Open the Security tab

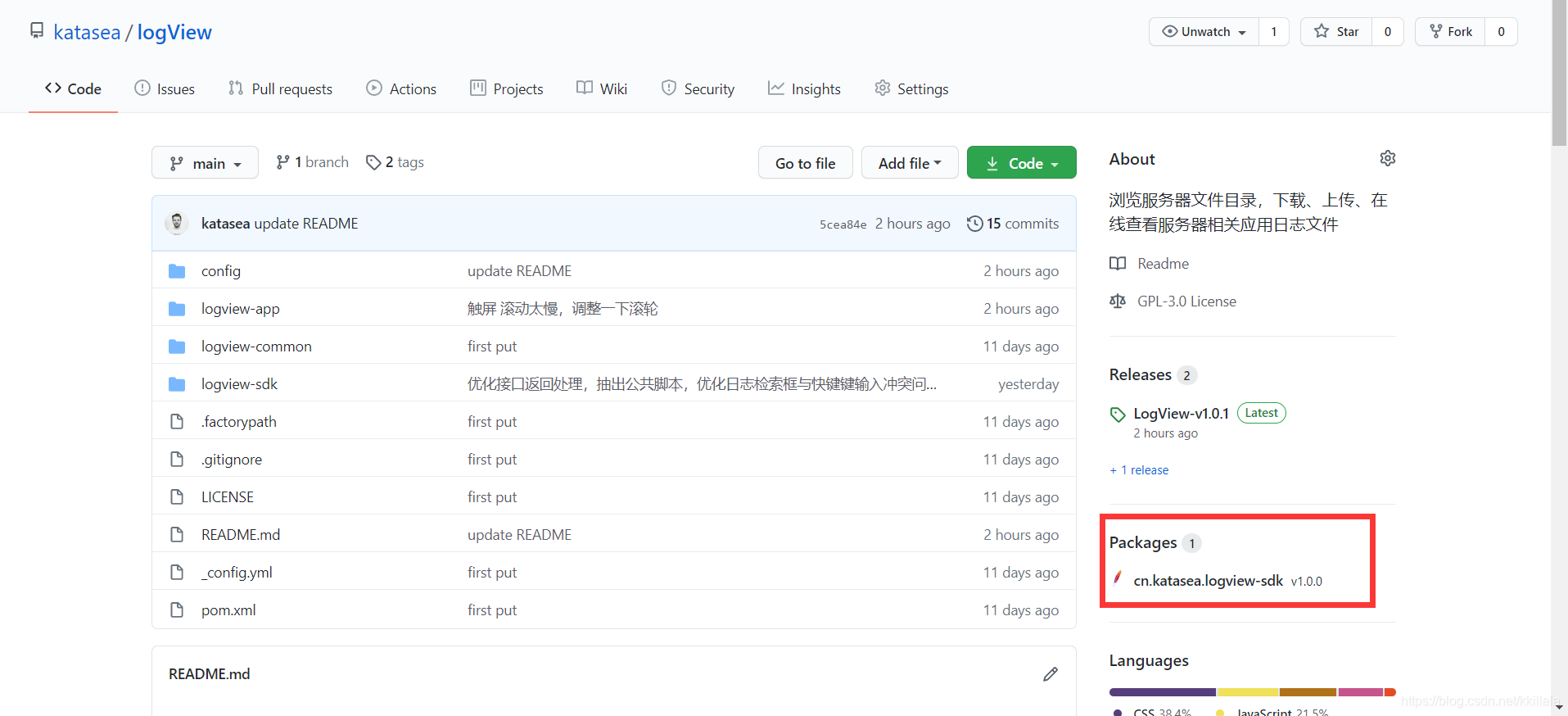698,88
